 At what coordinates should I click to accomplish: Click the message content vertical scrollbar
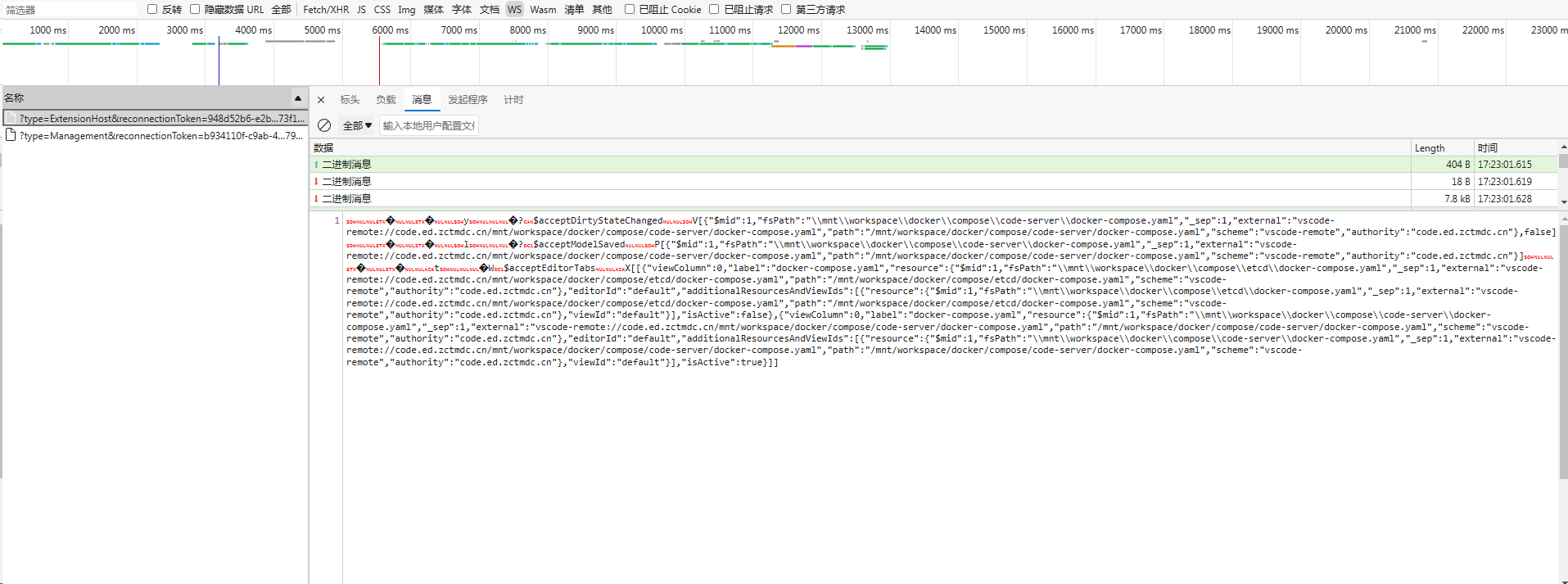click(1563, 352)
